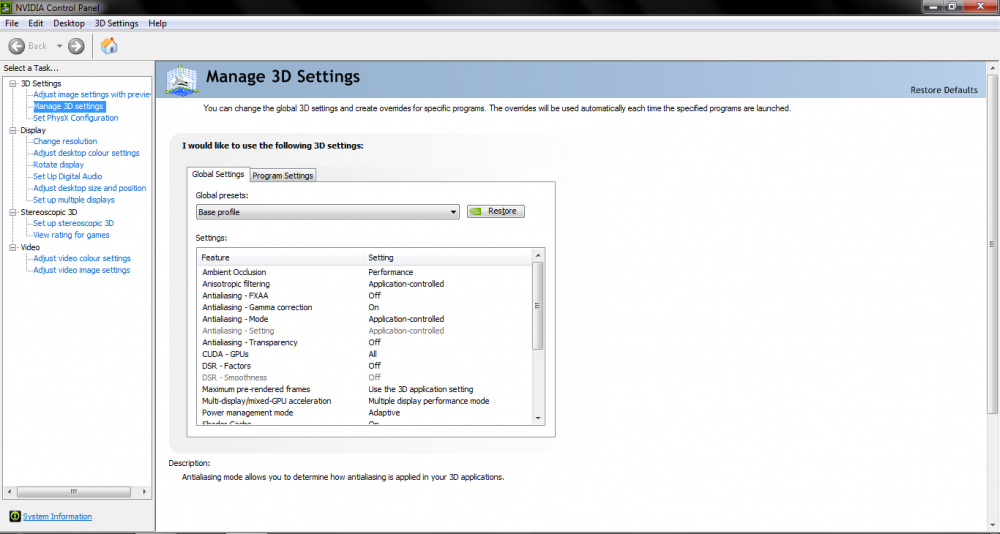Image resolution: width=1000 pixels, height=534 pixels.
Task: Select the Anisotropic filtering row
Action: pyautogui.click(x=364, y=284)
